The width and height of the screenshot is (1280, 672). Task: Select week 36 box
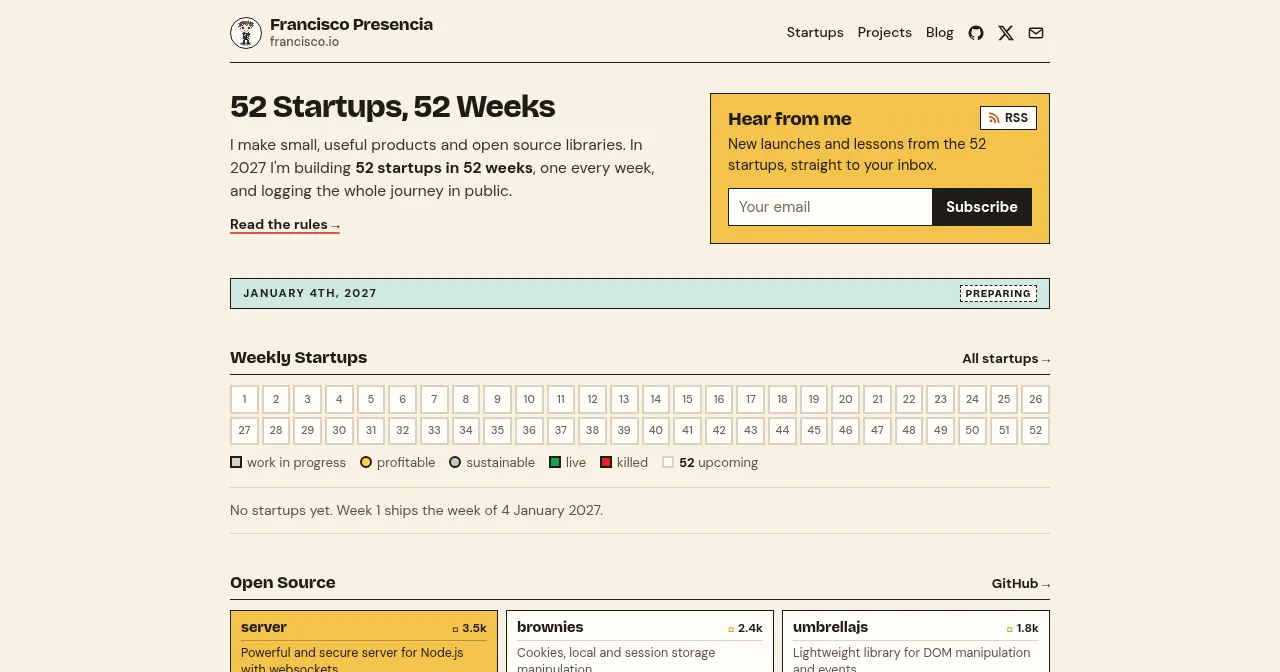coord(529,431)
